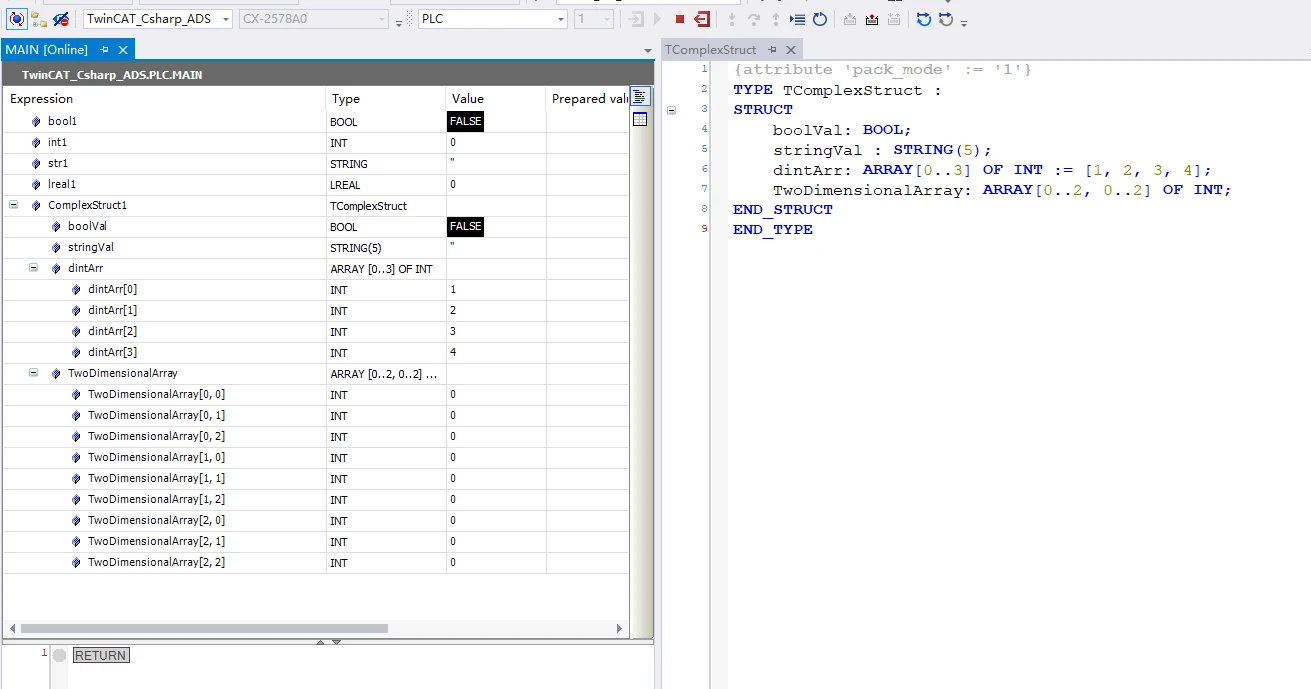Click the Step Over icon
The image size is (1311, 689).
point(754,19)
